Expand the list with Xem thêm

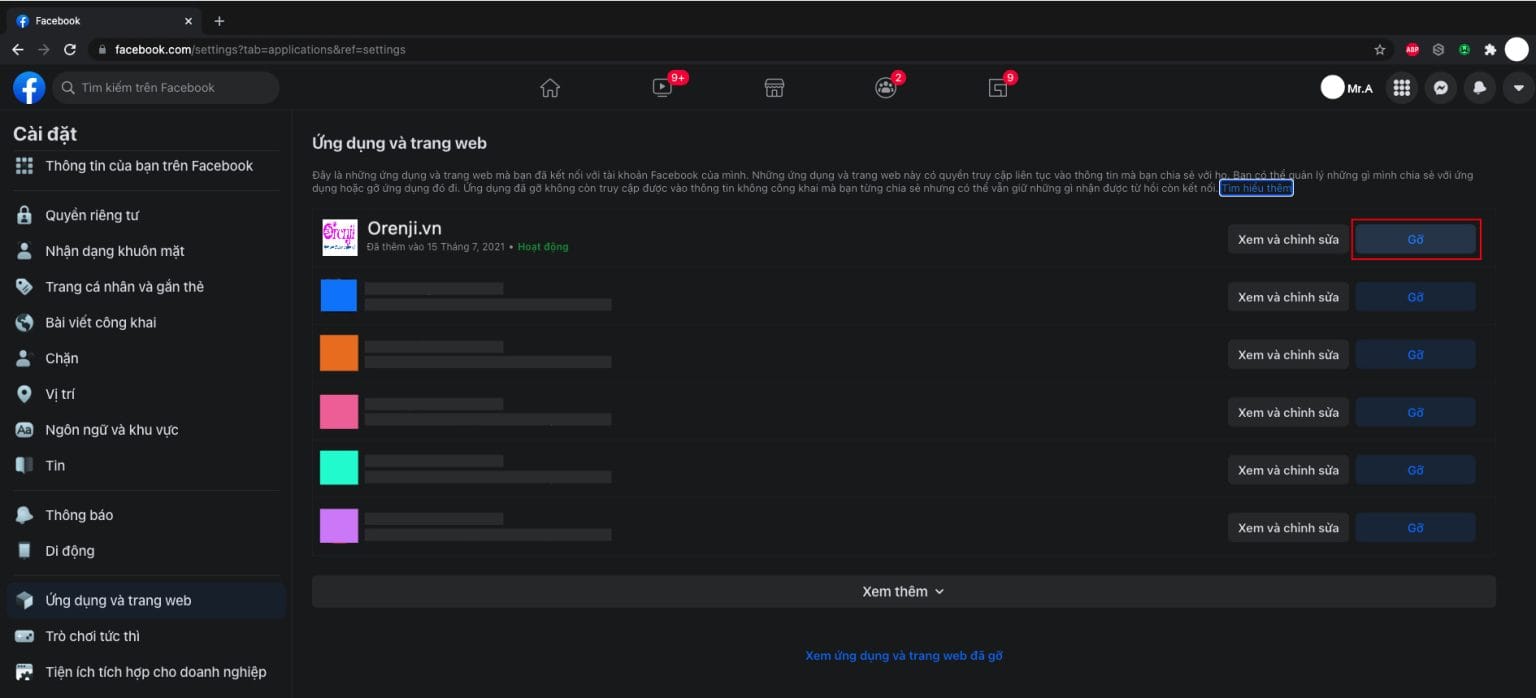(x=903, y=591)
